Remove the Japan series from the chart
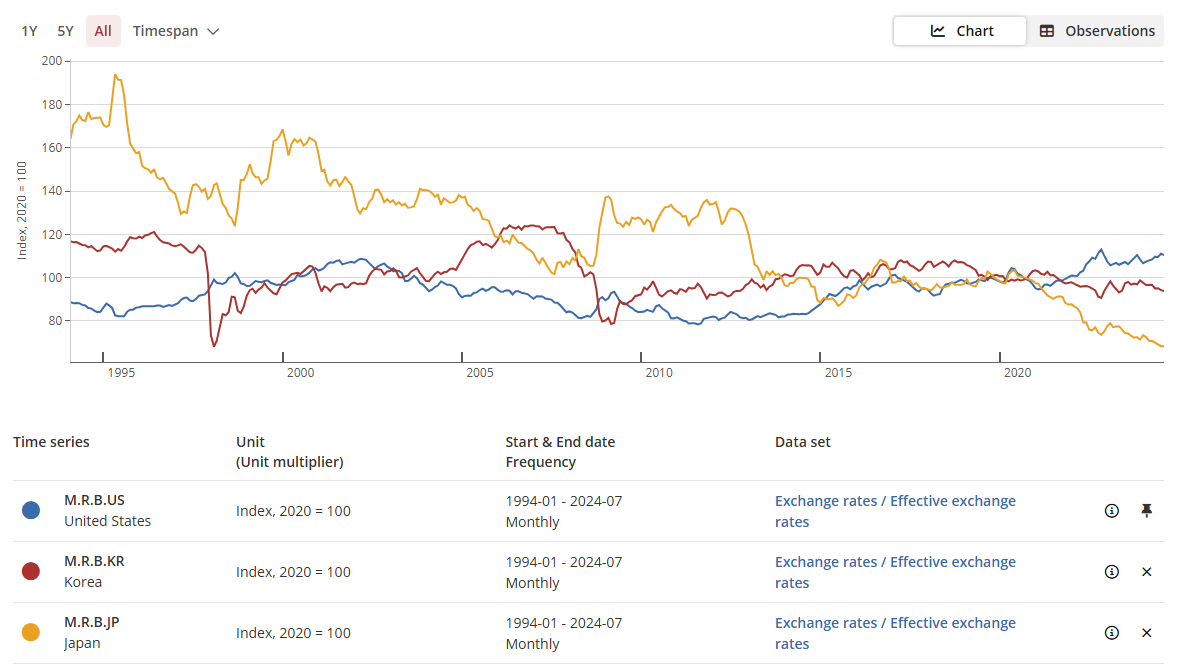 [1147, 633]
